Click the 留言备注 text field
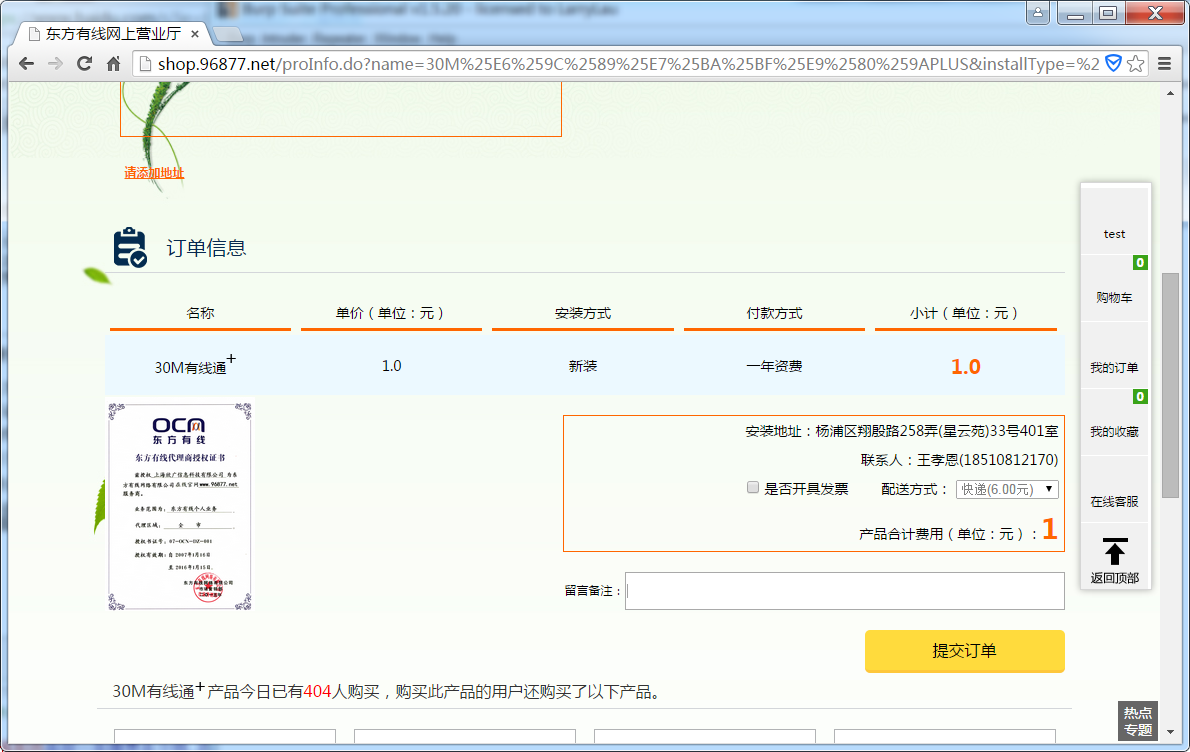This screenshot has height=752, width=1190. tap(845, 591)
